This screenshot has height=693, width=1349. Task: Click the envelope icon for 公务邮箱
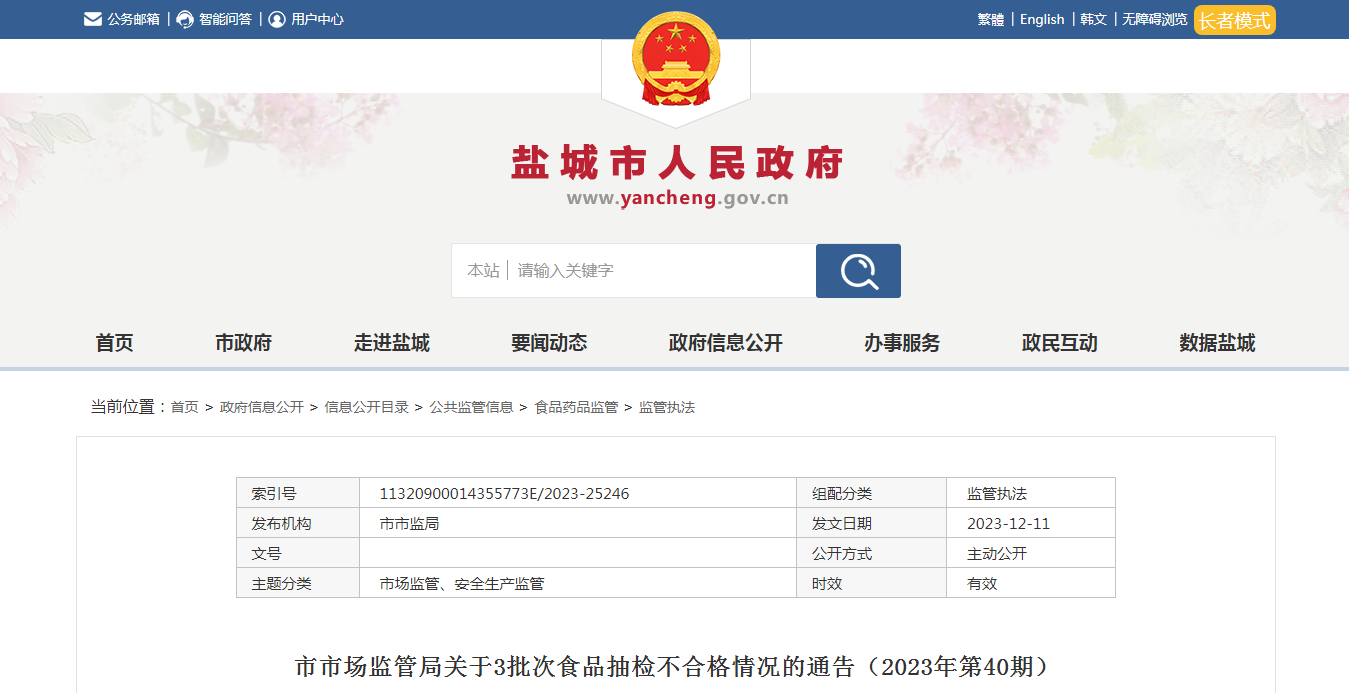[93, 19]
